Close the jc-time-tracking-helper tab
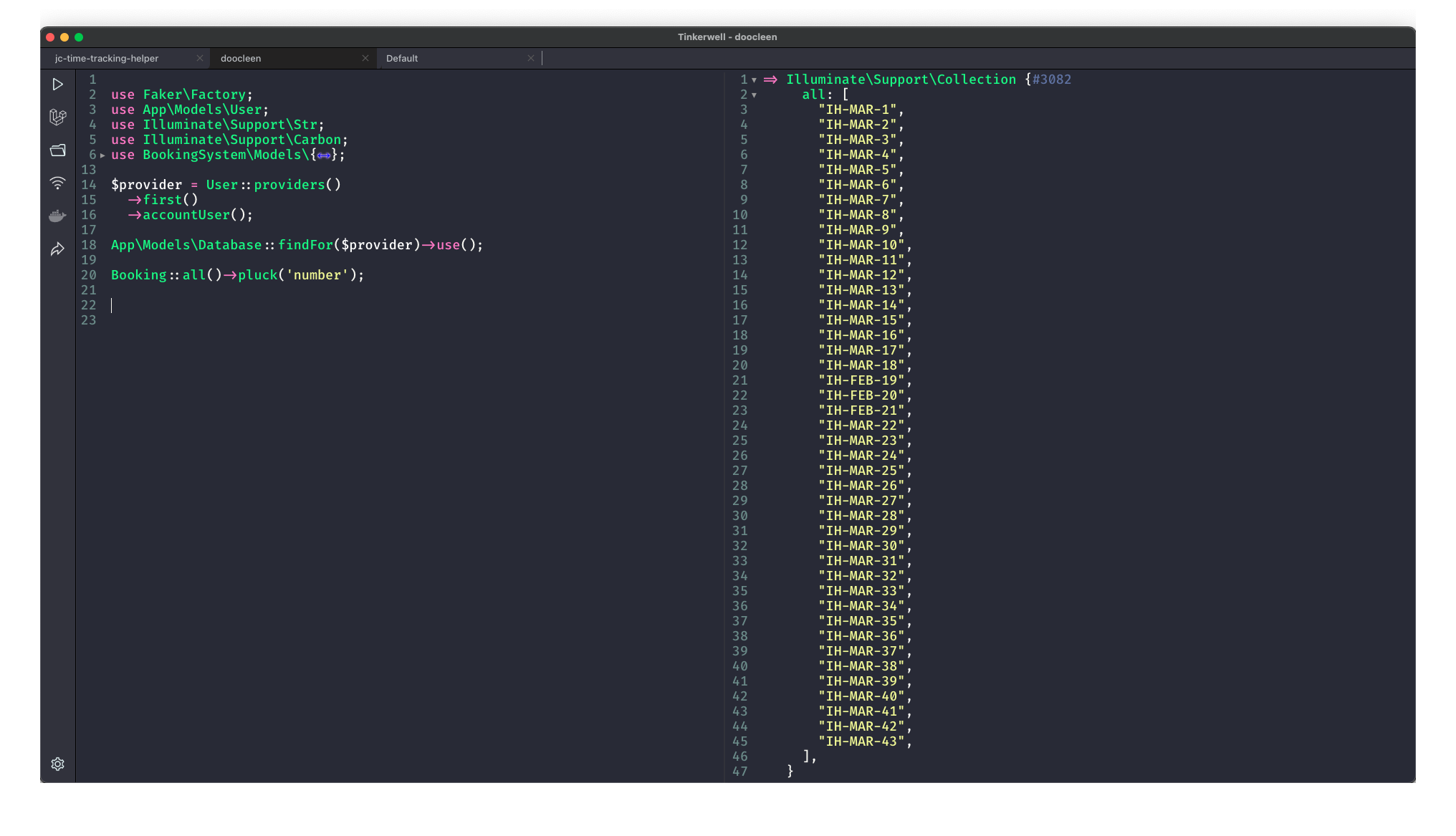Image resolution: width=1456 pixels, height=836 pixels. pos(200,58)
